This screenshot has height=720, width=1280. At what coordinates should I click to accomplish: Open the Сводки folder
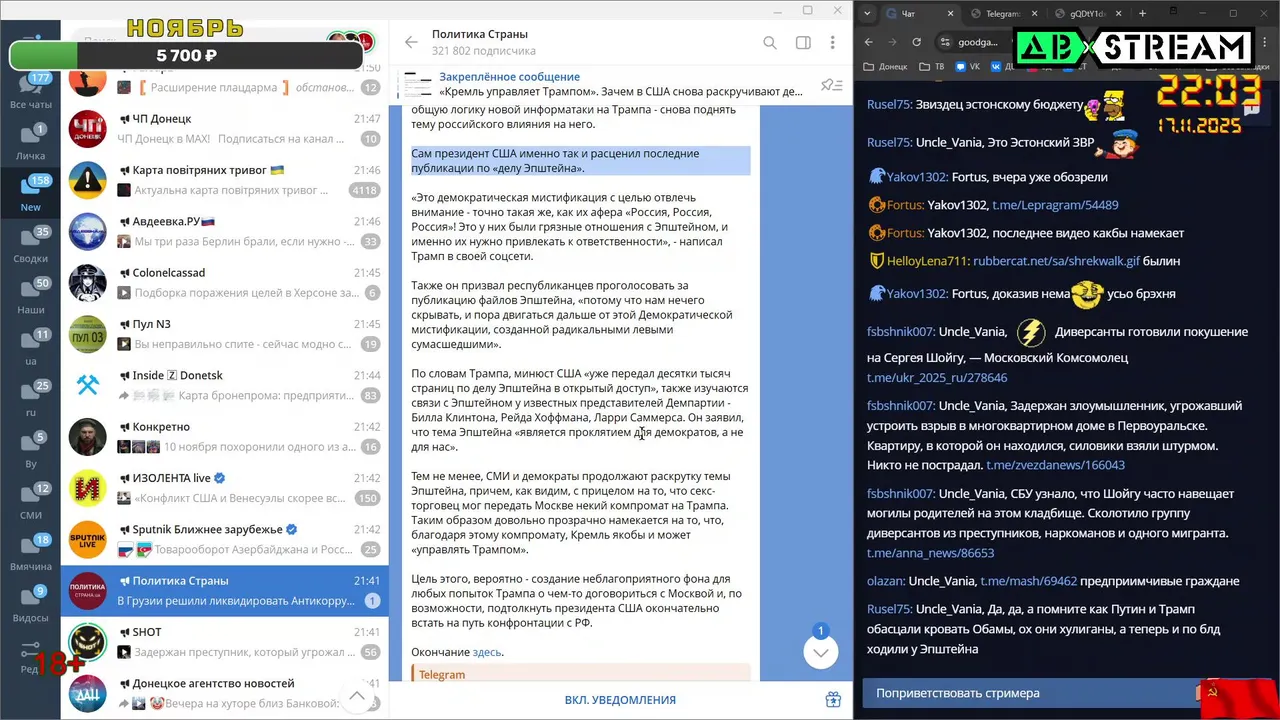pos(31,246)
